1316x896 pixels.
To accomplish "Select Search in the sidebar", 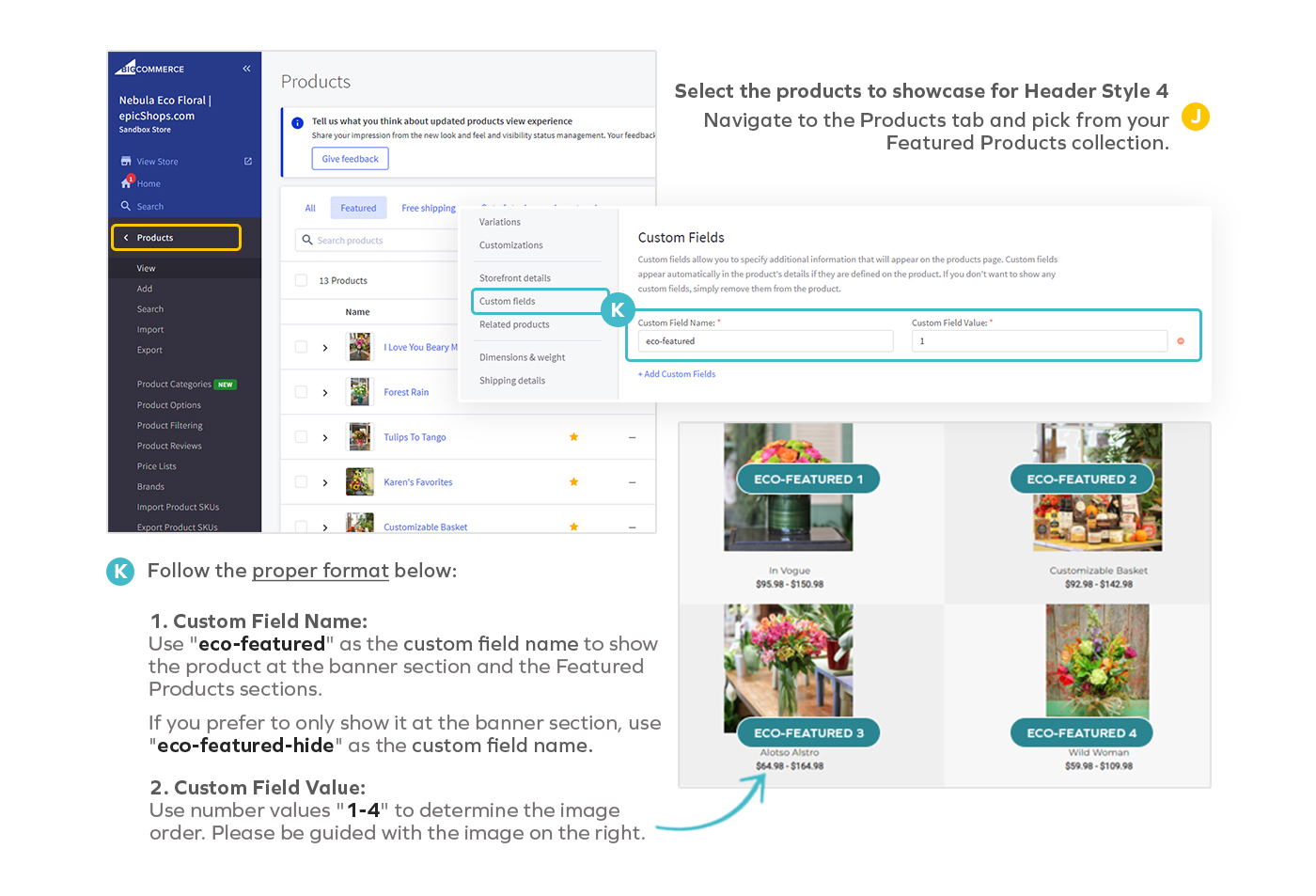I will point(150,206).
